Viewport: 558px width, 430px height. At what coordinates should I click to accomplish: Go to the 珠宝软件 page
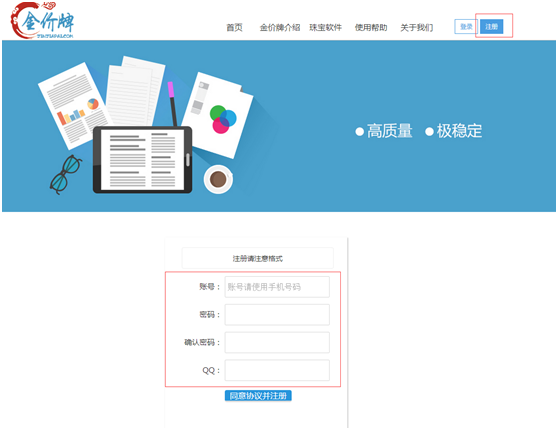[x=325, y=27]
